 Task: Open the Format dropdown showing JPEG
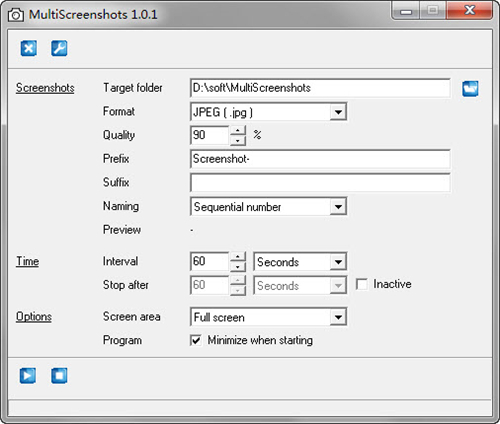click(x=269, y=112)
